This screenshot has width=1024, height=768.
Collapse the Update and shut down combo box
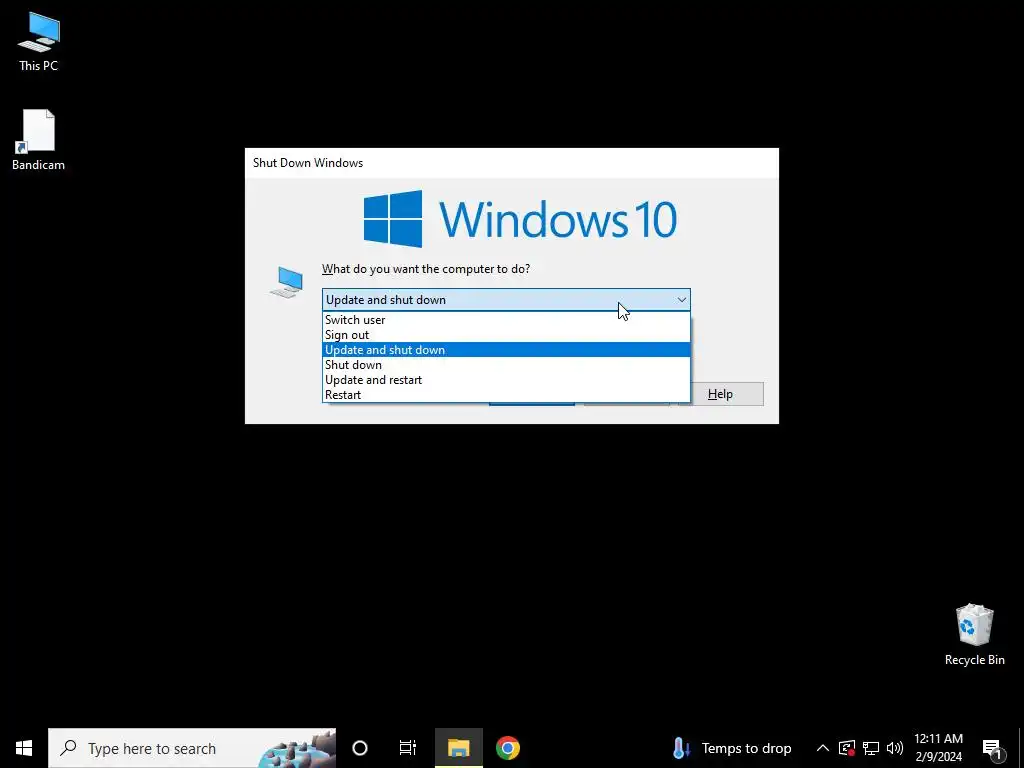tap(506, 300)
